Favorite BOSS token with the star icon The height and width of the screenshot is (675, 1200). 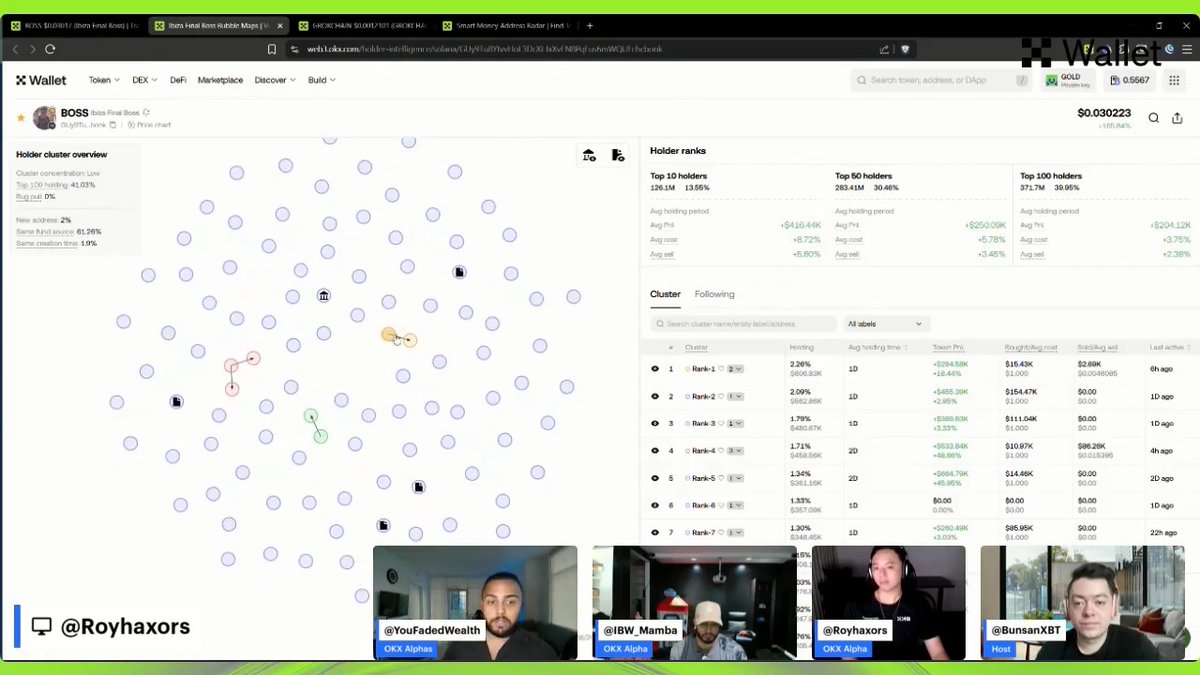[20, 118]
